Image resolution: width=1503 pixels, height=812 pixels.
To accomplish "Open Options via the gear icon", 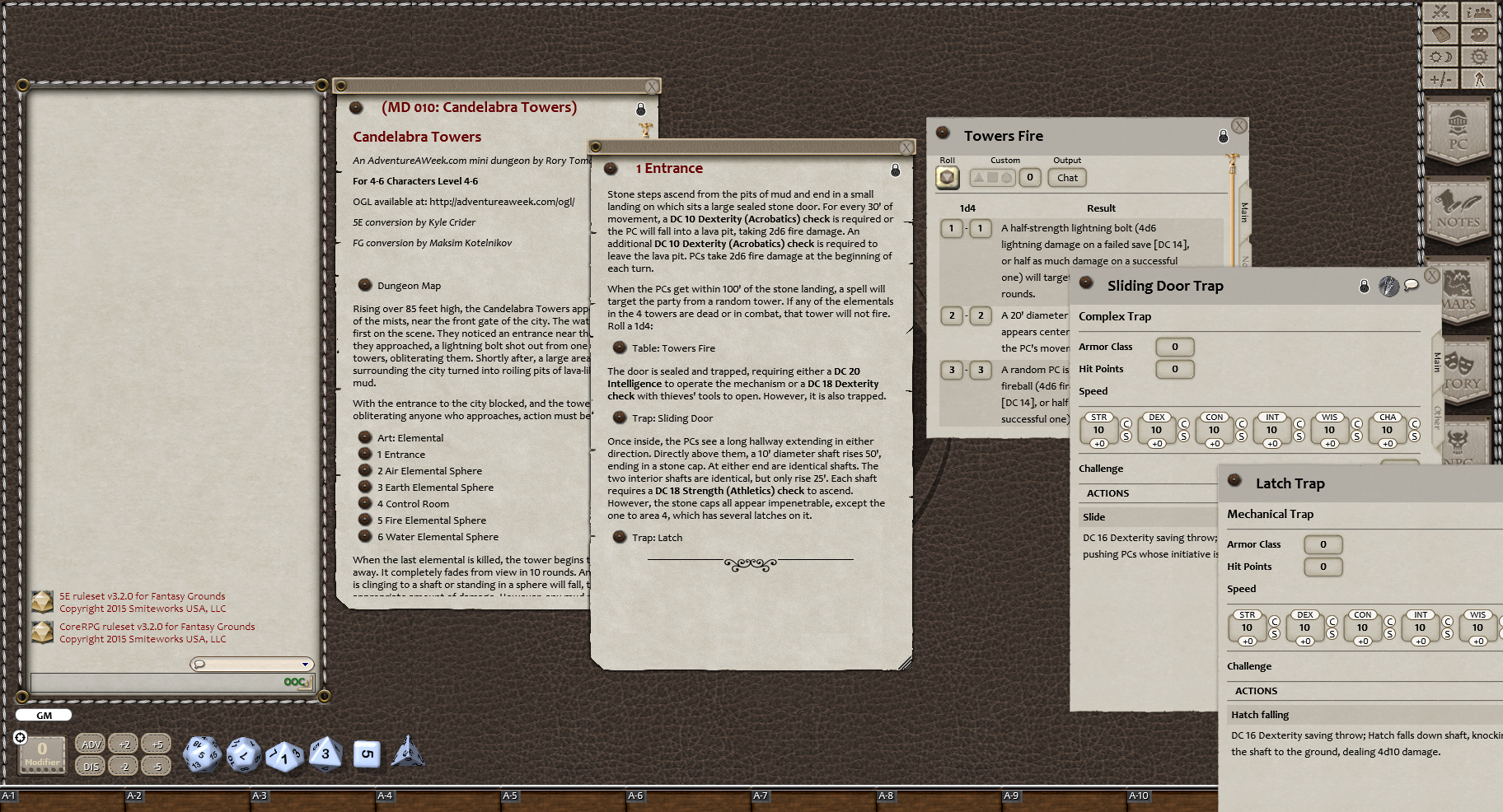I will pyautogui.click(x=1480, y=57).
